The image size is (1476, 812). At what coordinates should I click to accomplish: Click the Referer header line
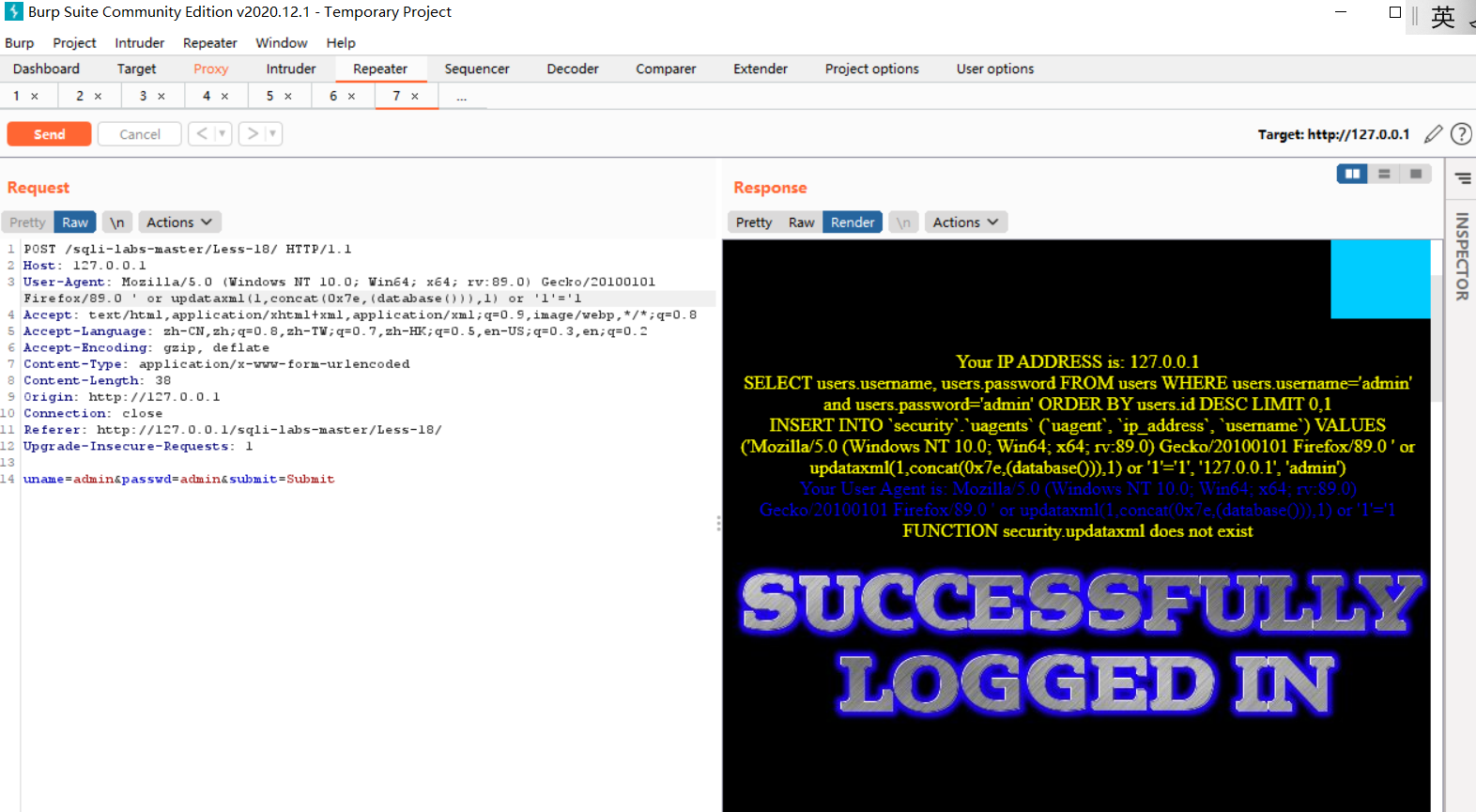(x=233, y=430)
